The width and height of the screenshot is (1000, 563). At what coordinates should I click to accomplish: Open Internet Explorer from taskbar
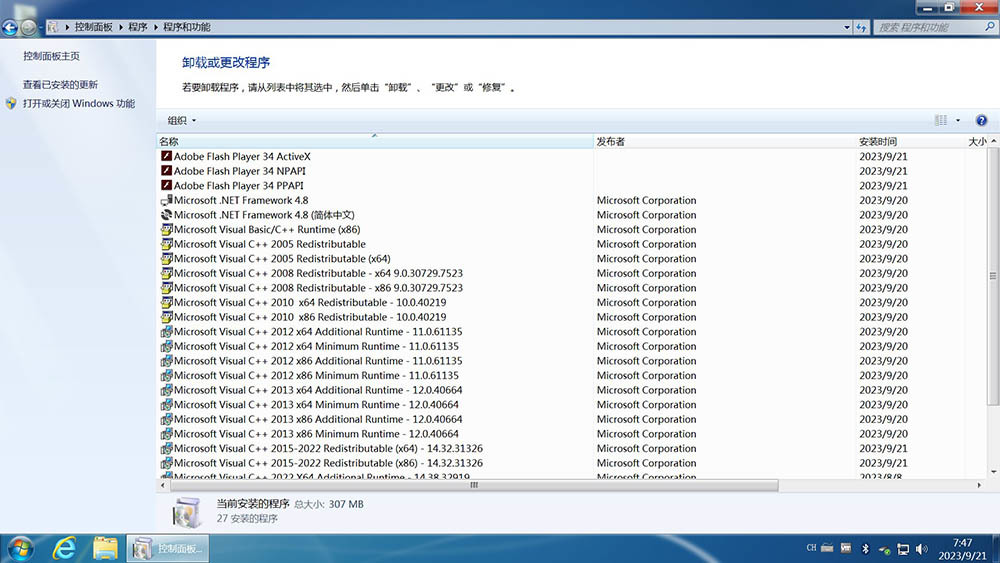pos(65,548)
